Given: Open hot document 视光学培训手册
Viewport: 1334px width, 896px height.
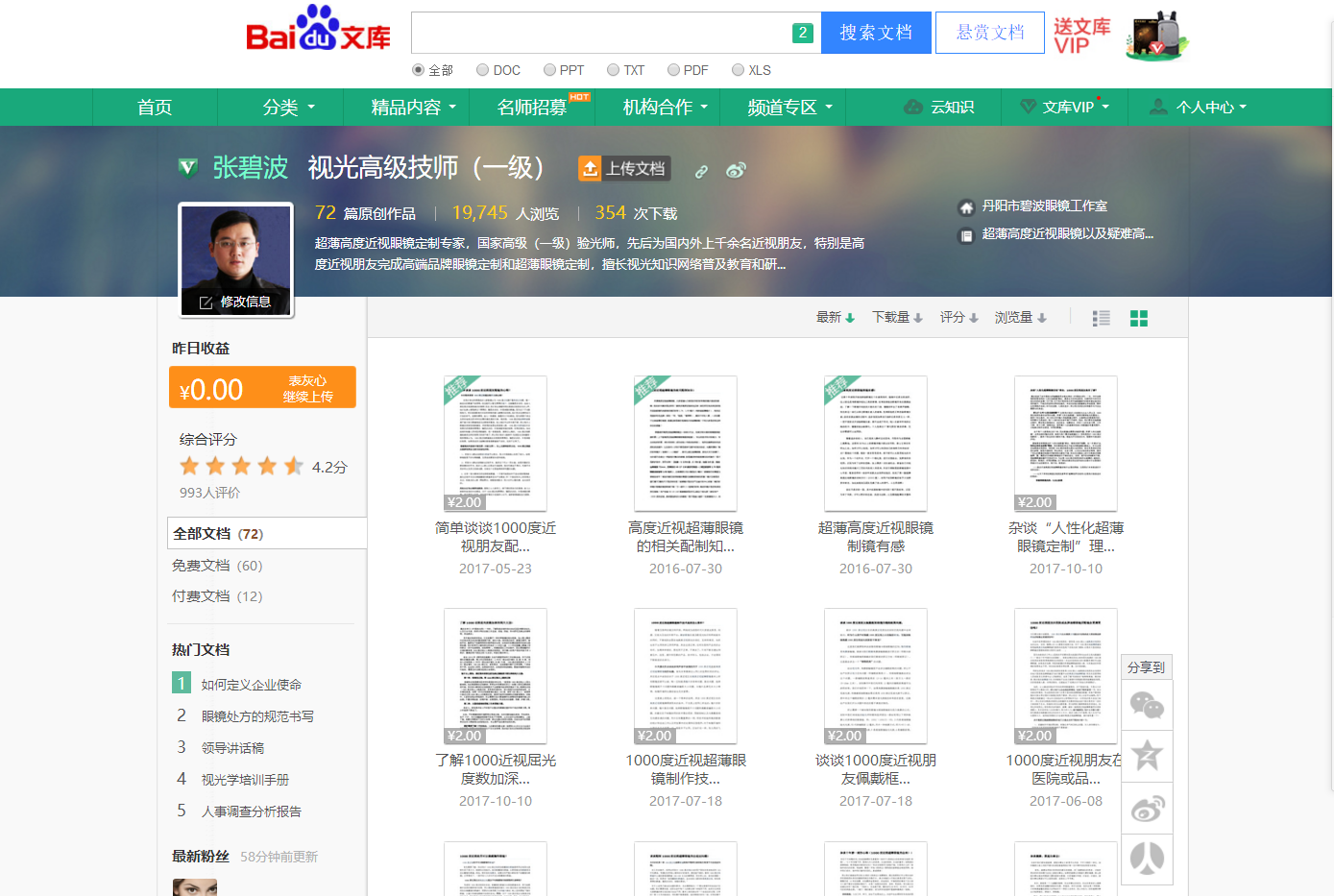Looking at the screenshot, I should (245, 780).
